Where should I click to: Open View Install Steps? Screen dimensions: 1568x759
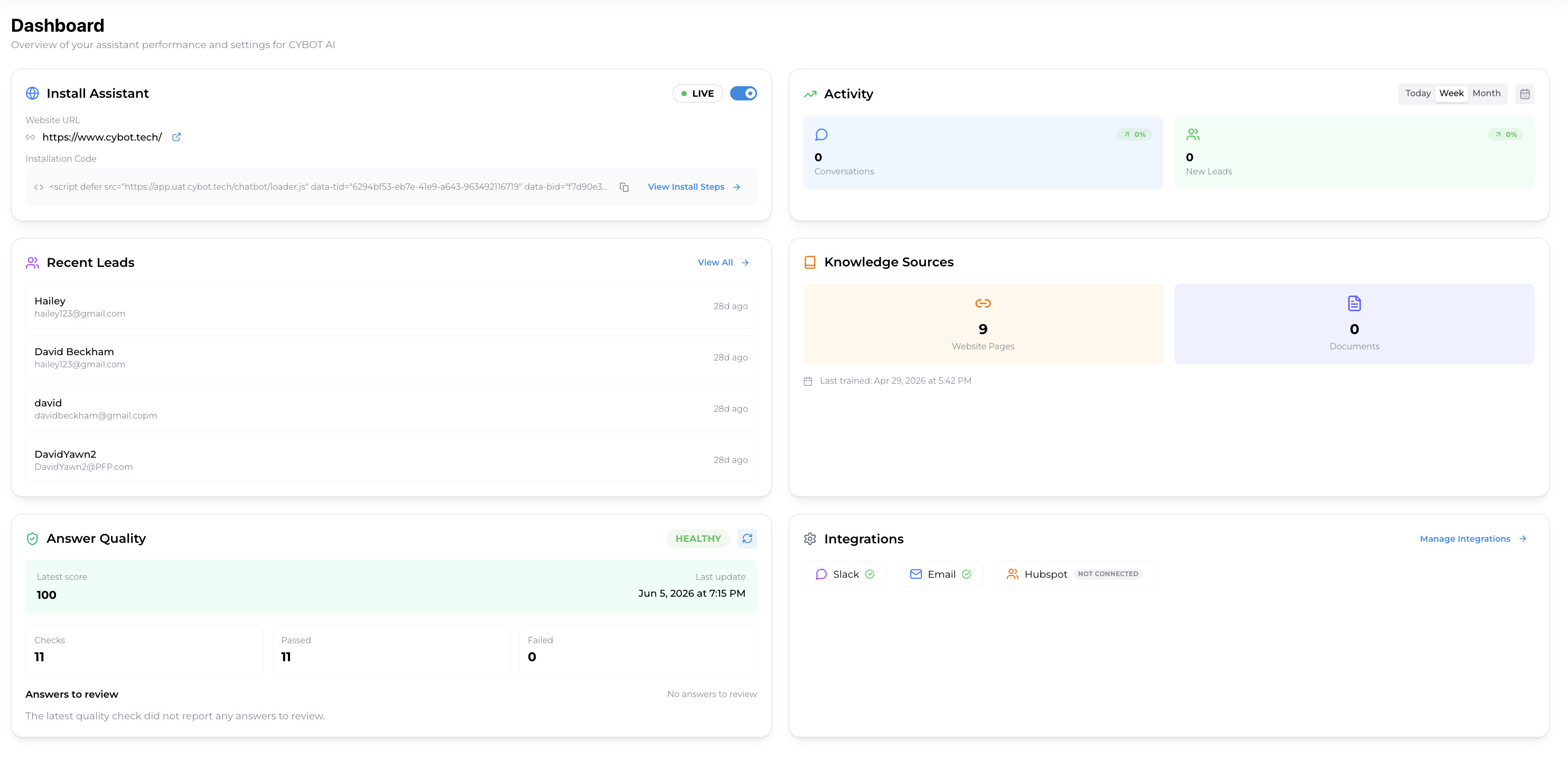(x=694, y=187)
